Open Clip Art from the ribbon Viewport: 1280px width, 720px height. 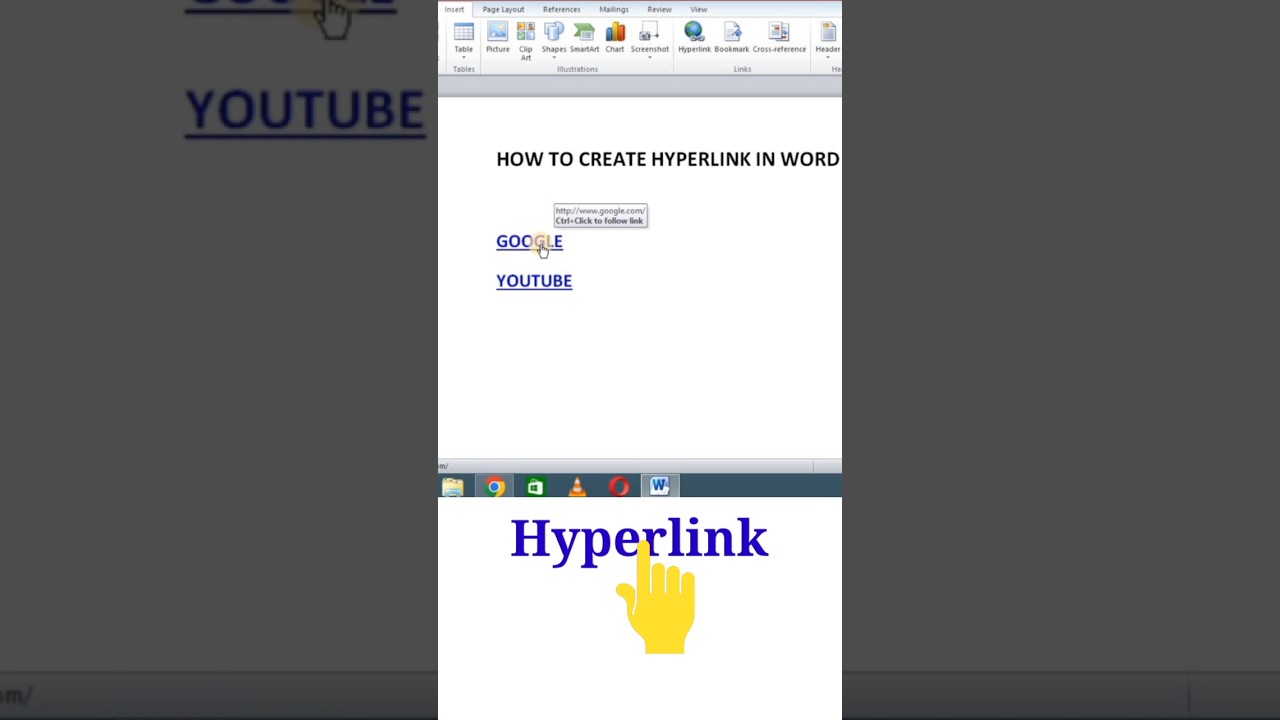(x=525, y=41)
